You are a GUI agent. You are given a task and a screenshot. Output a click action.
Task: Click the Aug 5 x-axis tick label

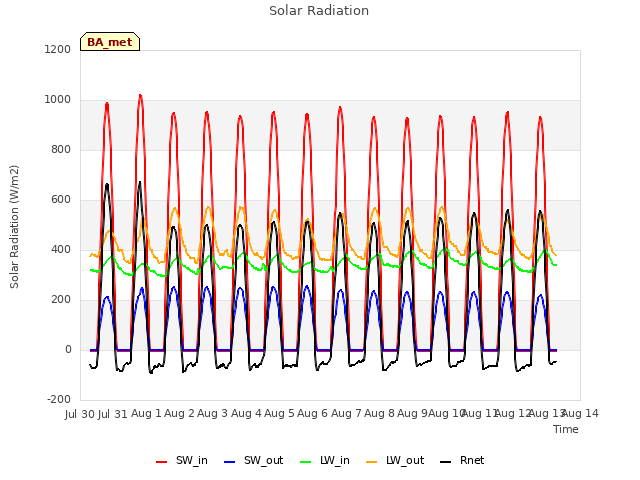(x=280, y=414)
